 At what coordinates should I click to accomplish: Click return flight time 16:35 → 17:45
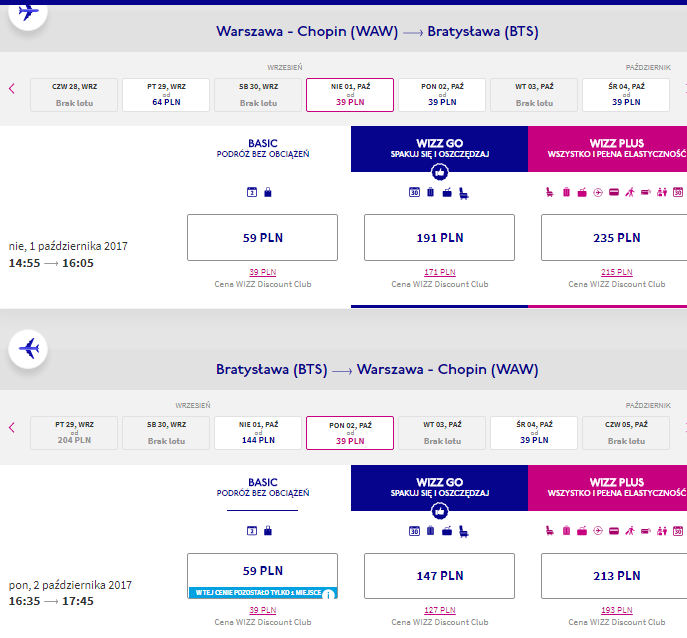tap(51, 601)
